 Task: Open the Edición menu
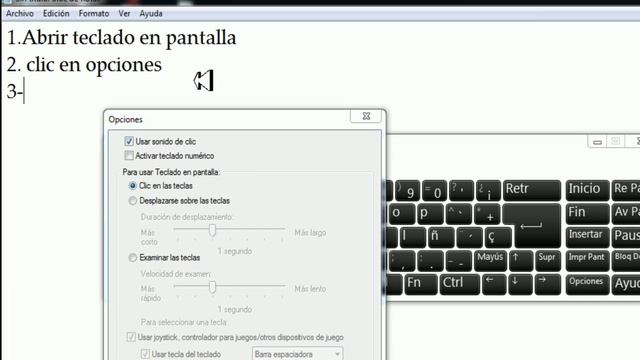(x=56, y=13)
